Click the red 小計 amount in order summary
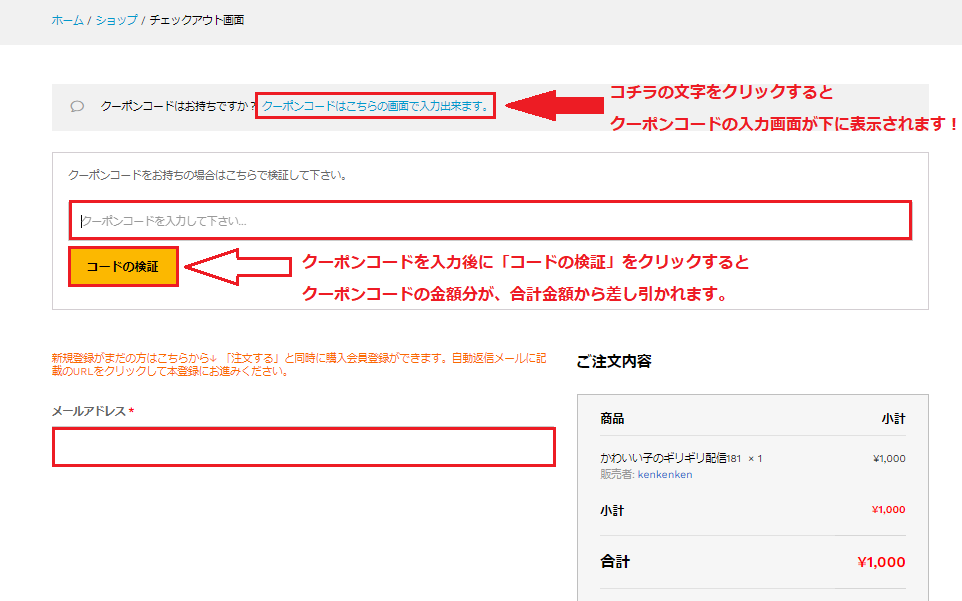The width and height of the screenshot is (962, 601). coord(888,510)
